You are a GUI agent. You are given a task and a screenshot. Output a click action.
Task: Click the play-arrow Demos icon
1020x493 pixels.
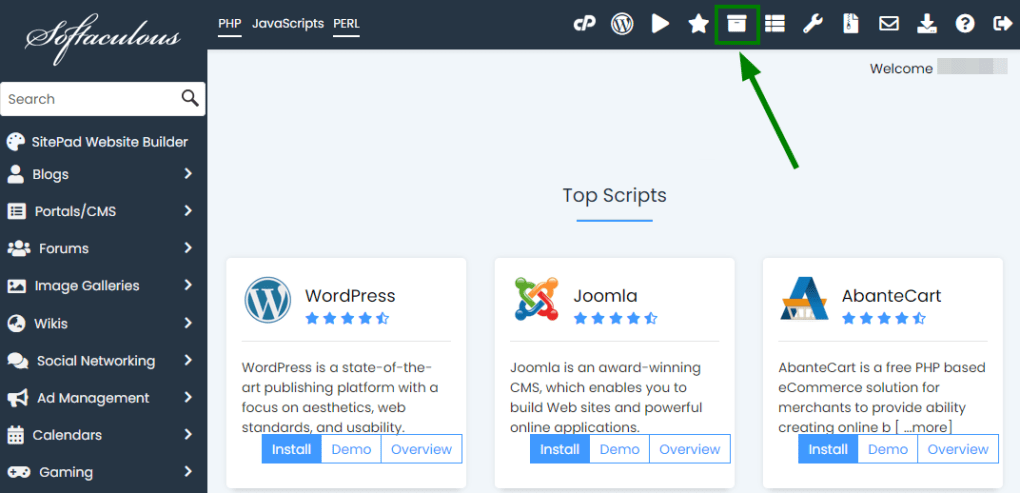[x=660, y=24]
